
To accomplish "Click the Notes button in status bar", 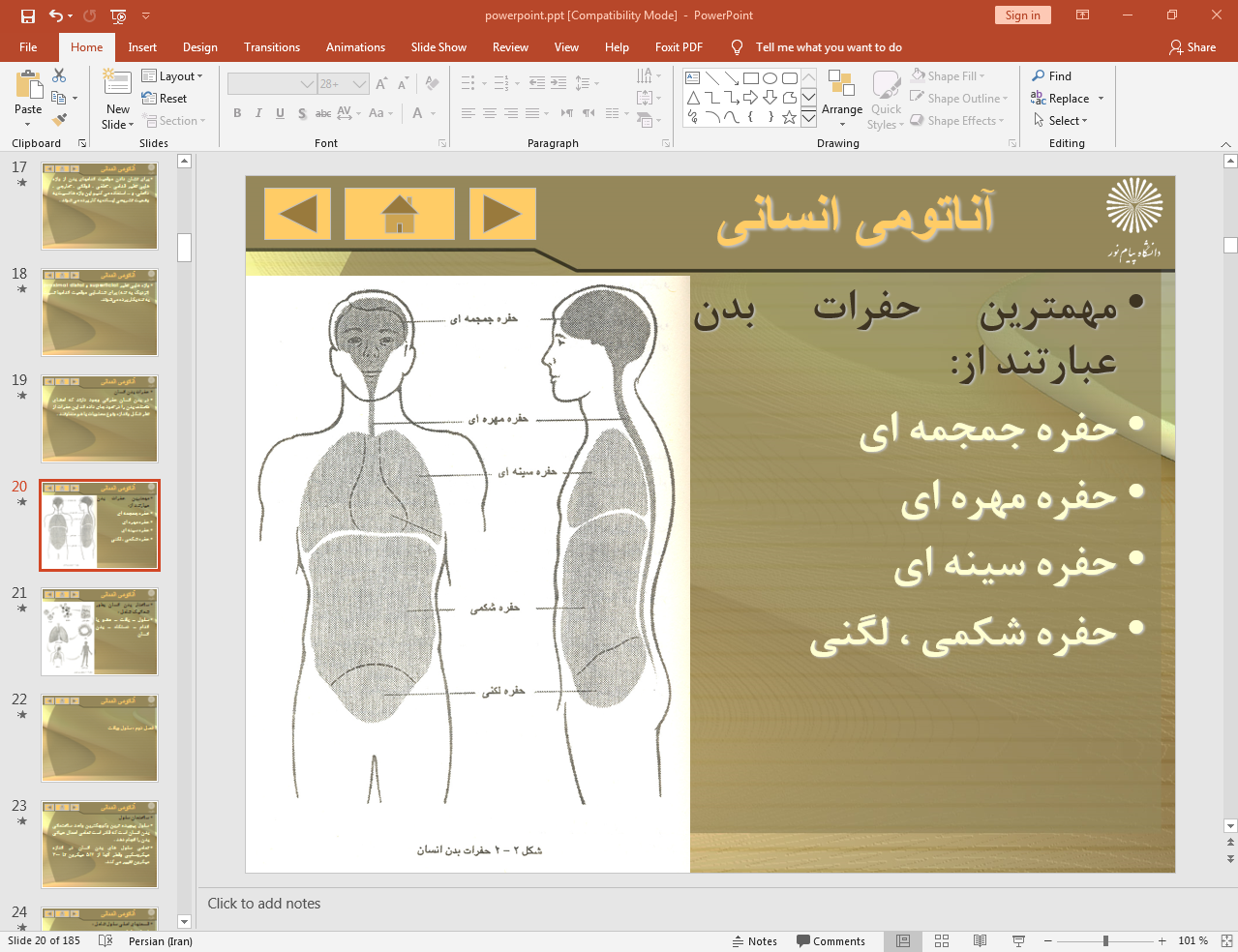I will pos(754,940).
